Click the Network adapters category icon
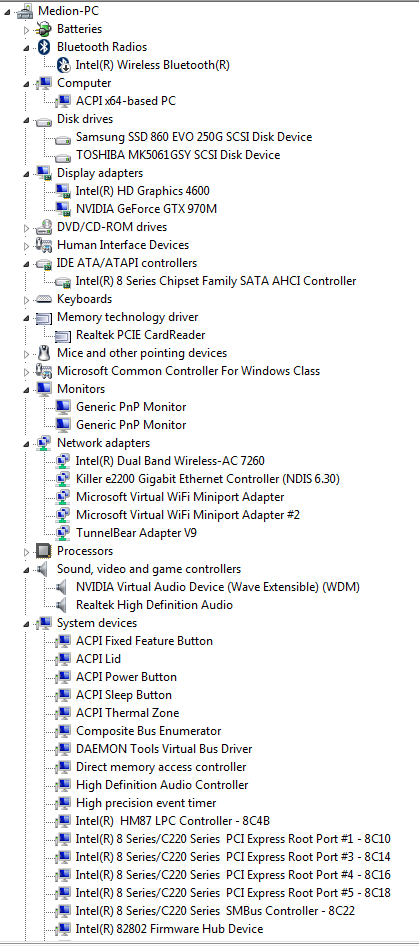 43,443
